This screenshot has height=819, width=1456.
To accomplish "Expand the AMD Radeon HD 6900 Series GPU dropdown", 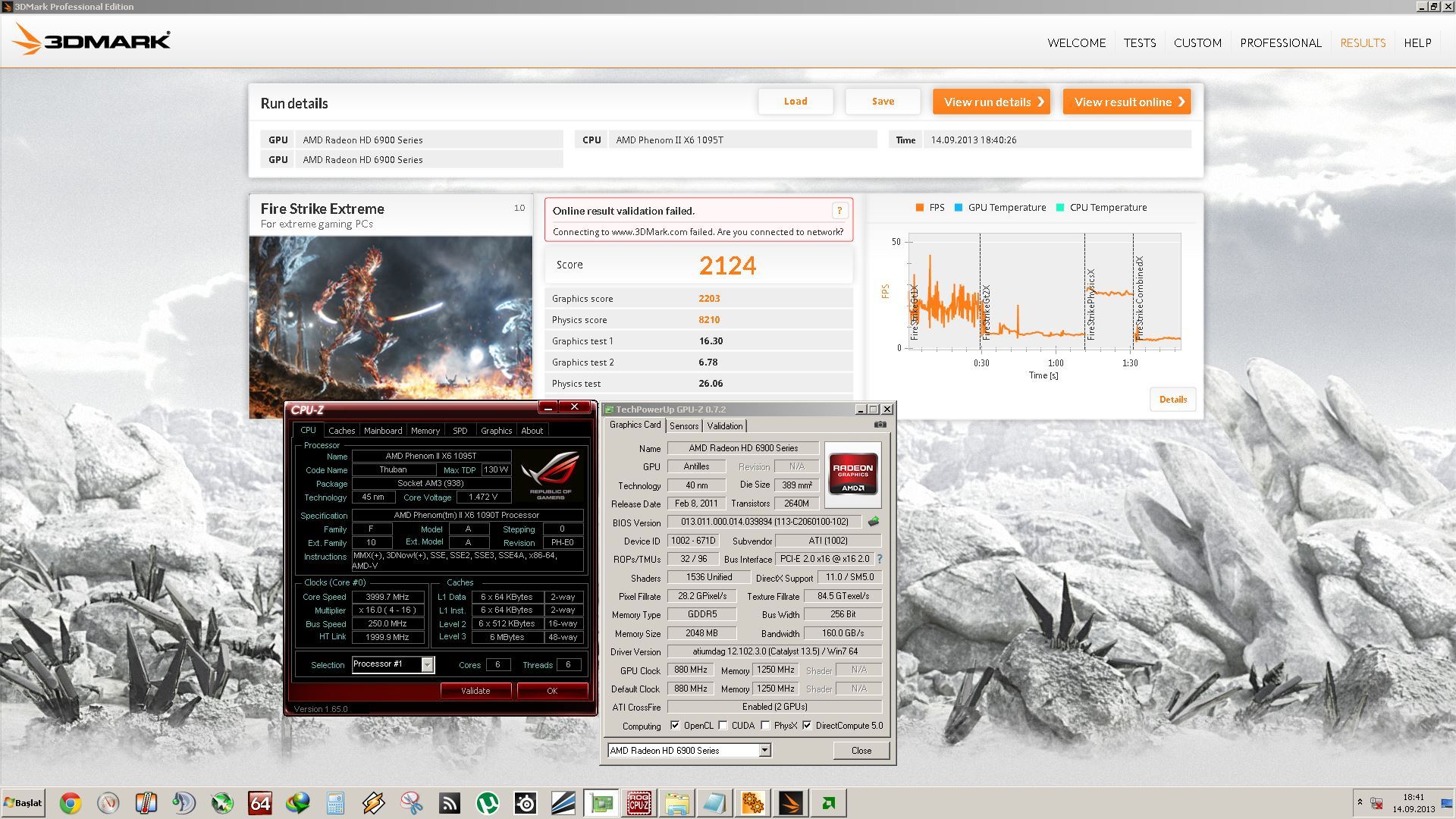I will click(764, 750).
